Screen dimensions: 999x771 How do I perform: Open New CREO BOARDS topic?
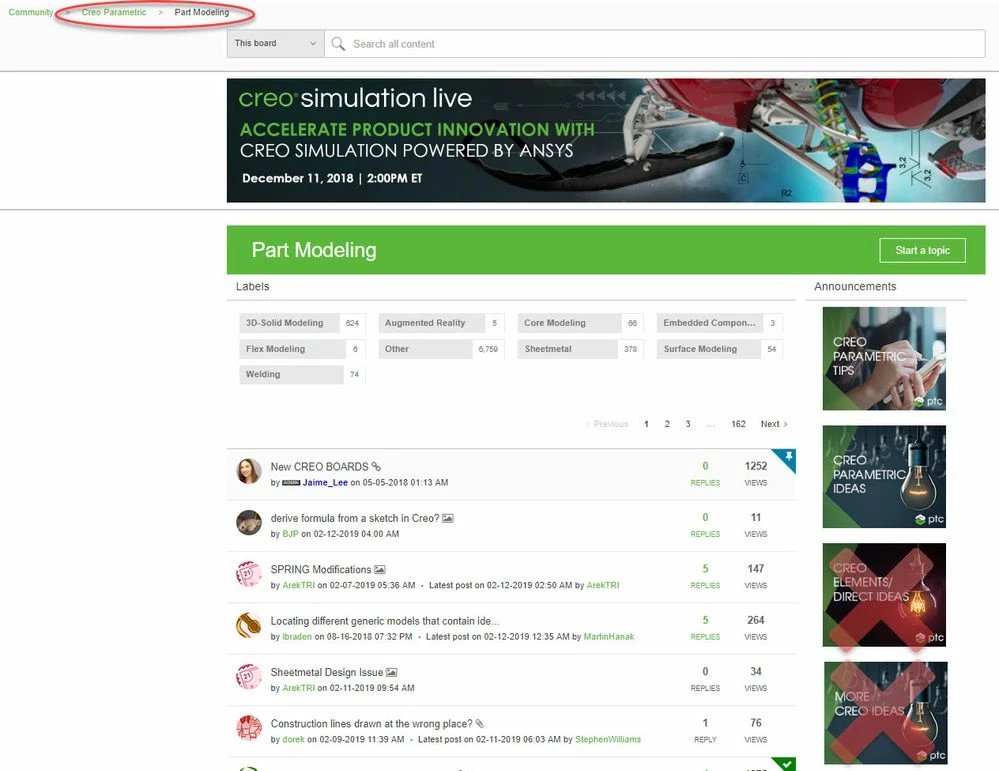point(319,466)
